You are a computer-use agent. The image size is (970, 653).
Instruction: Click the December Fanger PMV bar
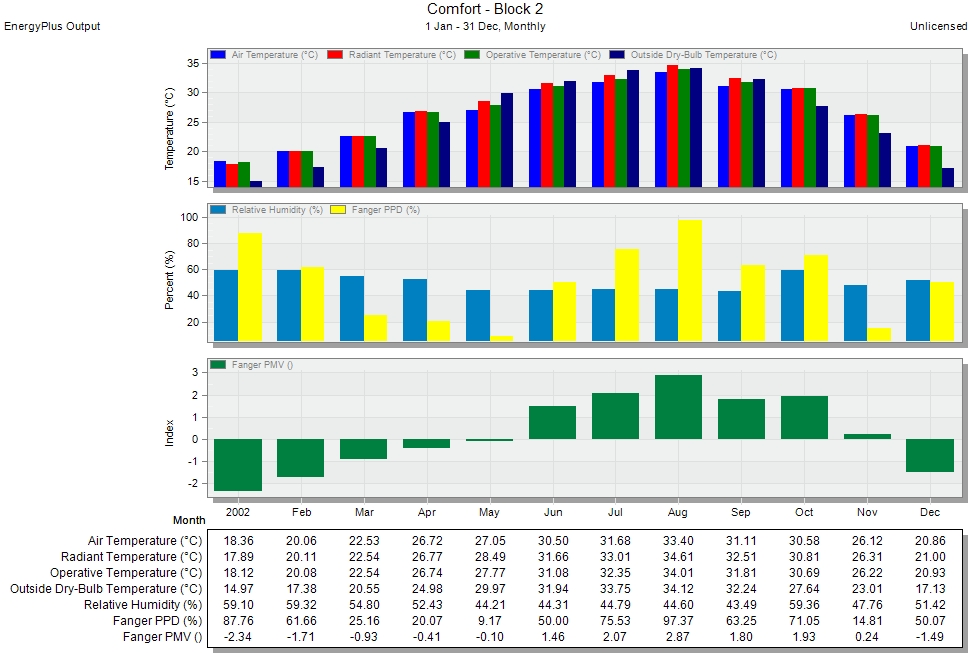[x=930, y=456]
